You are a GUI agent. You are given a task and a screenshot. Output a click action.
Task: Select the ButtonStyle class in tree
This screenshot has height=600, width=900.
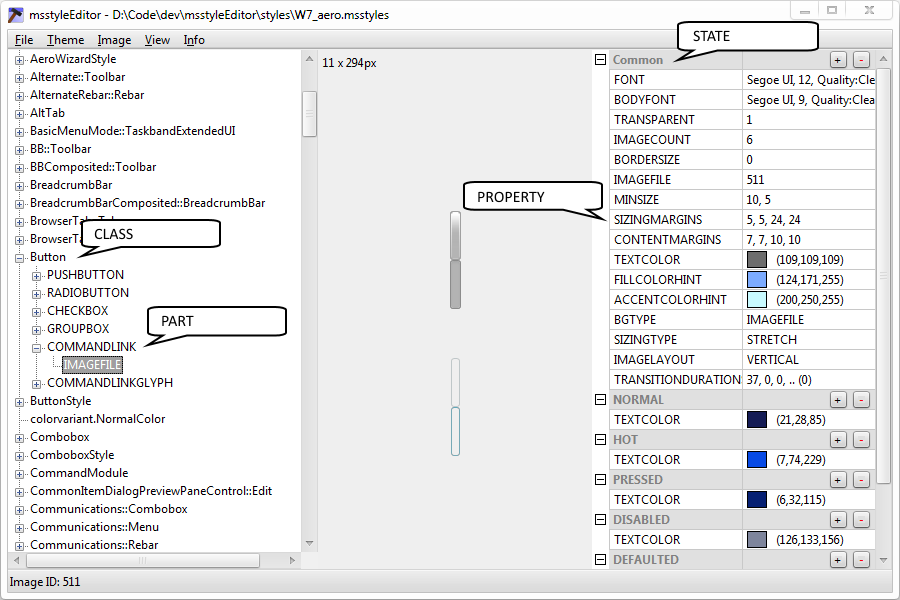[60, 401]
